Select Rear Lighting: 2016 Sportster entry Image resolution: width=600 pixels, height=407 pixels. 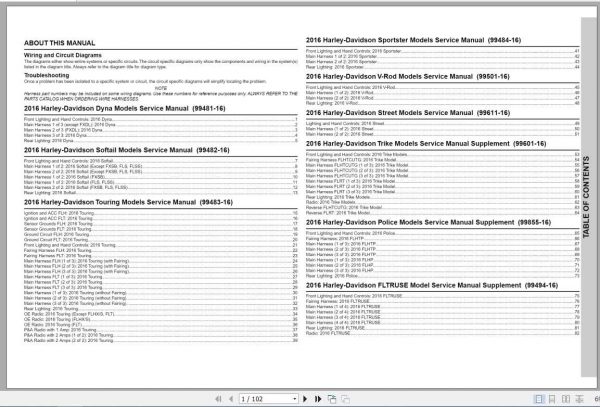point(443,67)
